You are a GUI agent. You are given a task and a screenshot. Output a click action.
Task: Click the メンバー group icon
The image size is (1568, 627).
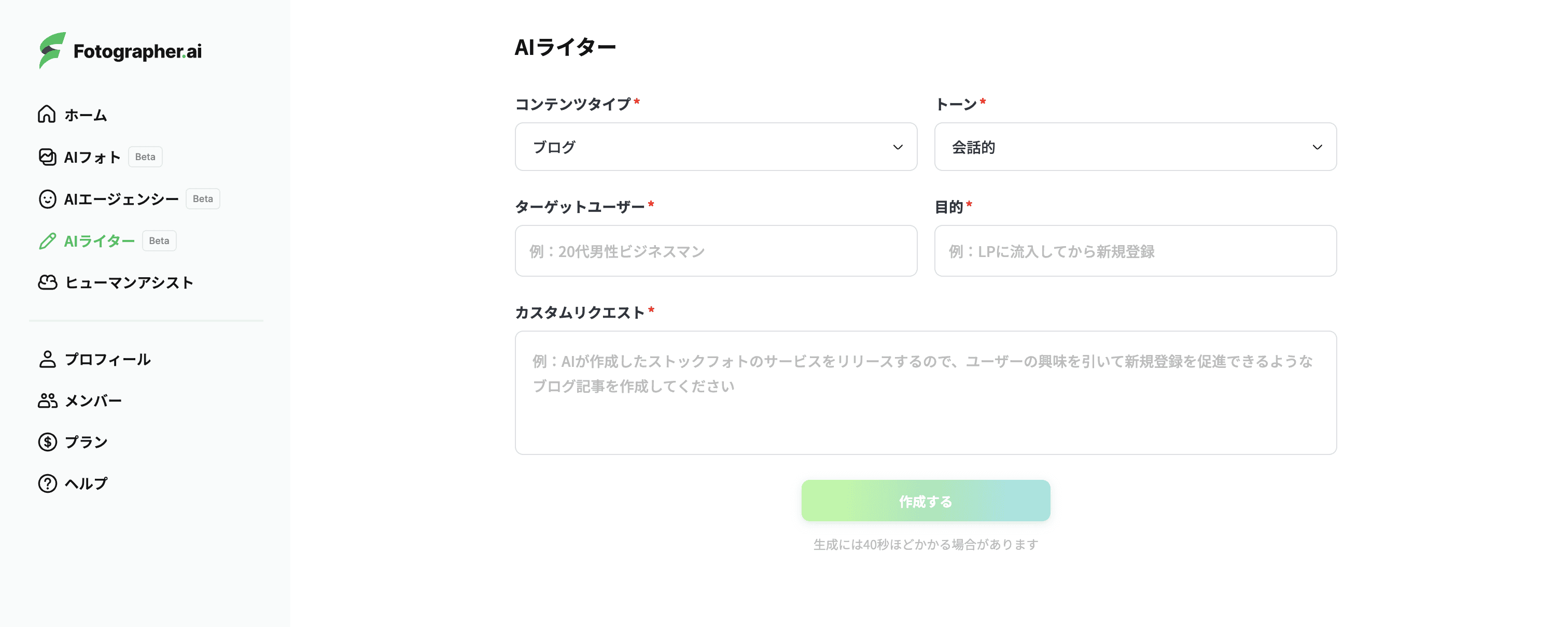tap(47, 401)
